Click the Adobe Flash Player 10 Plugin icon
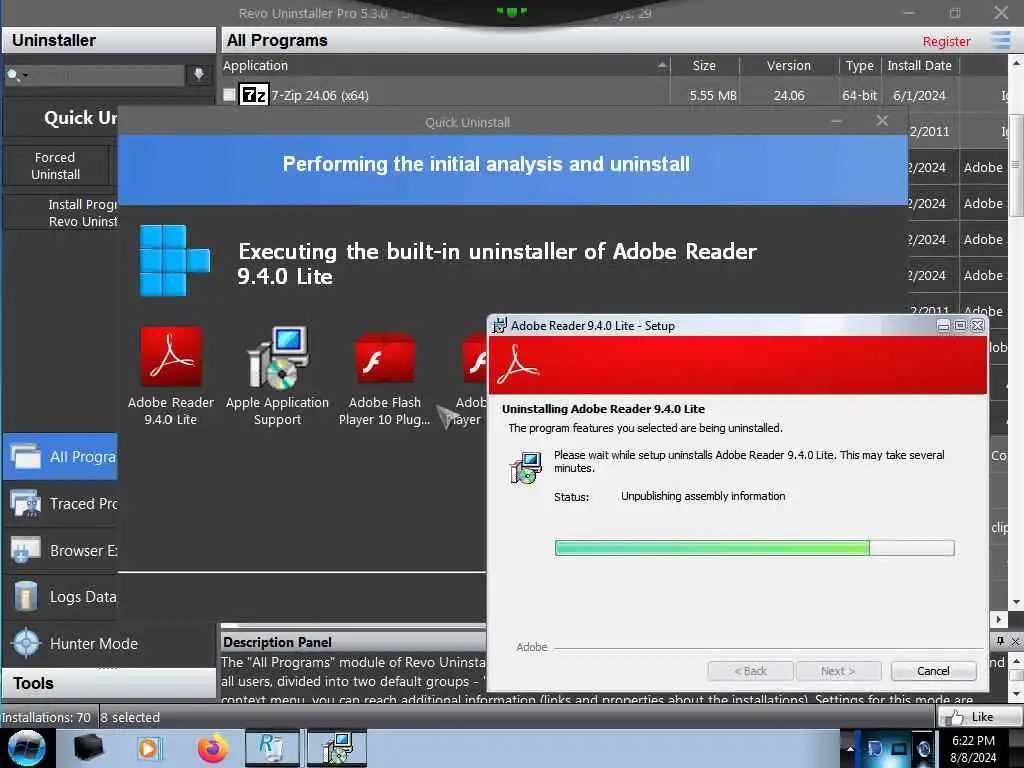This screenshot has height=768, width=1024. coord(385,358)
